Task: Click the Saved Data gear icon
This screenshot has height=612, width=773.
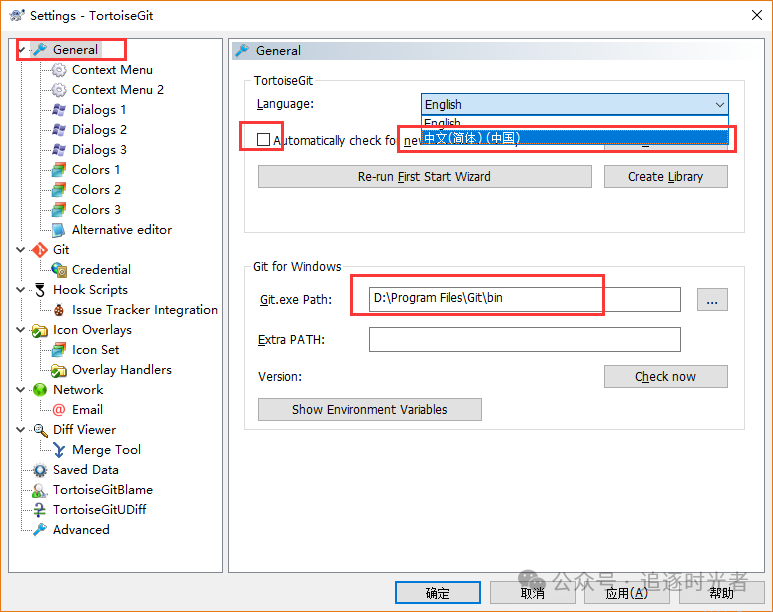Action: pos(40,470)
